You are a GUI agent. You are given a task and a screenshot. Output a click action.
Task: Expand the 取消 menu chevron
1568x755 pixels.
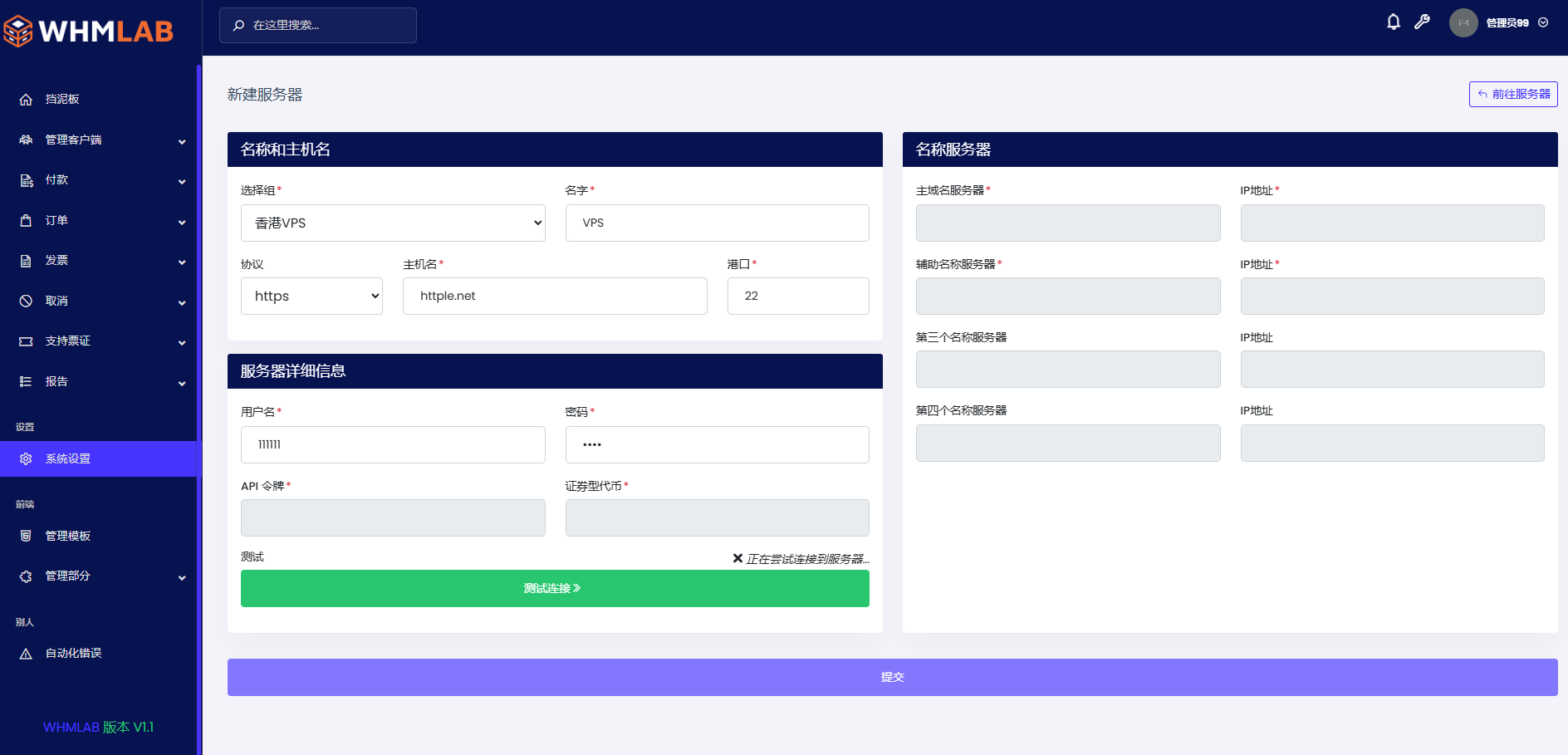point(182,303)
